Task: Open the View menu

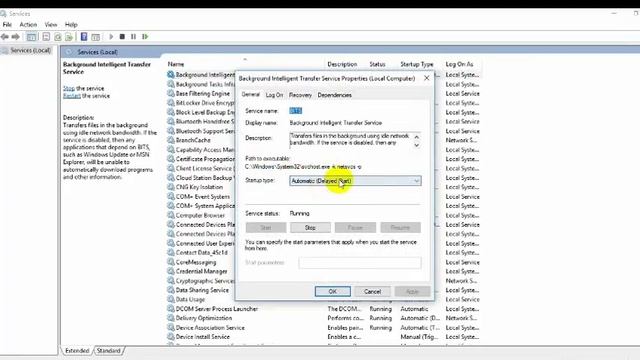Action: [51, 24]
